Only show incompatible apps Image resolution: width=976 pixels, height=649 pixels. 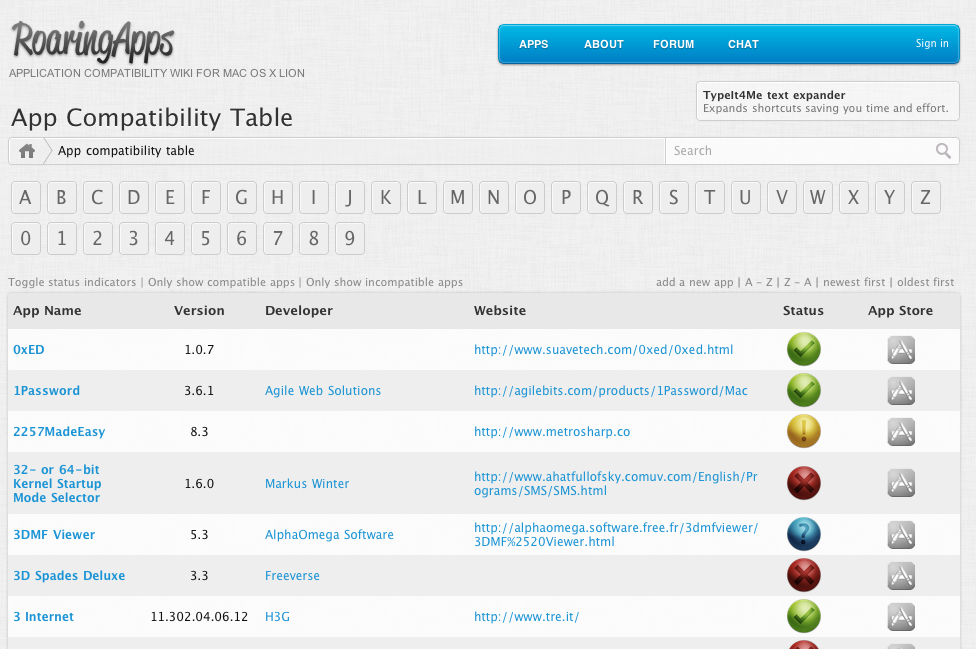[x=385, y=282]
